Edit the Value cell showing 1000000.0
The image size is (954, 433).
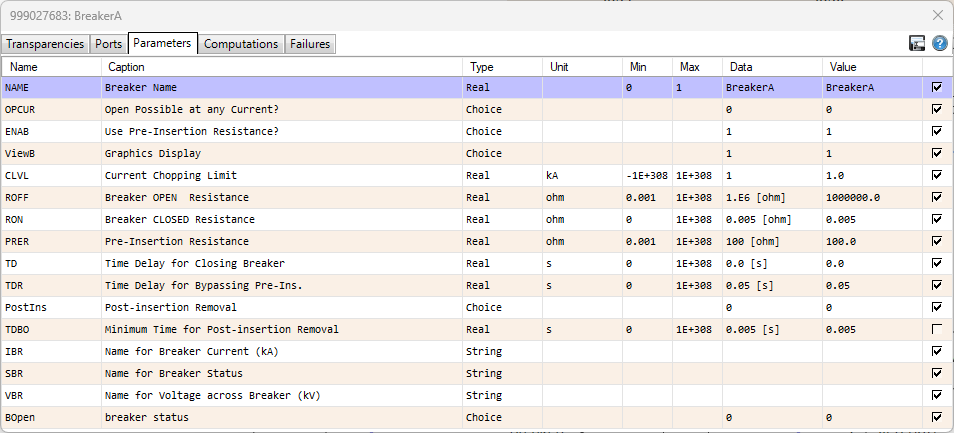click(872, 197)
